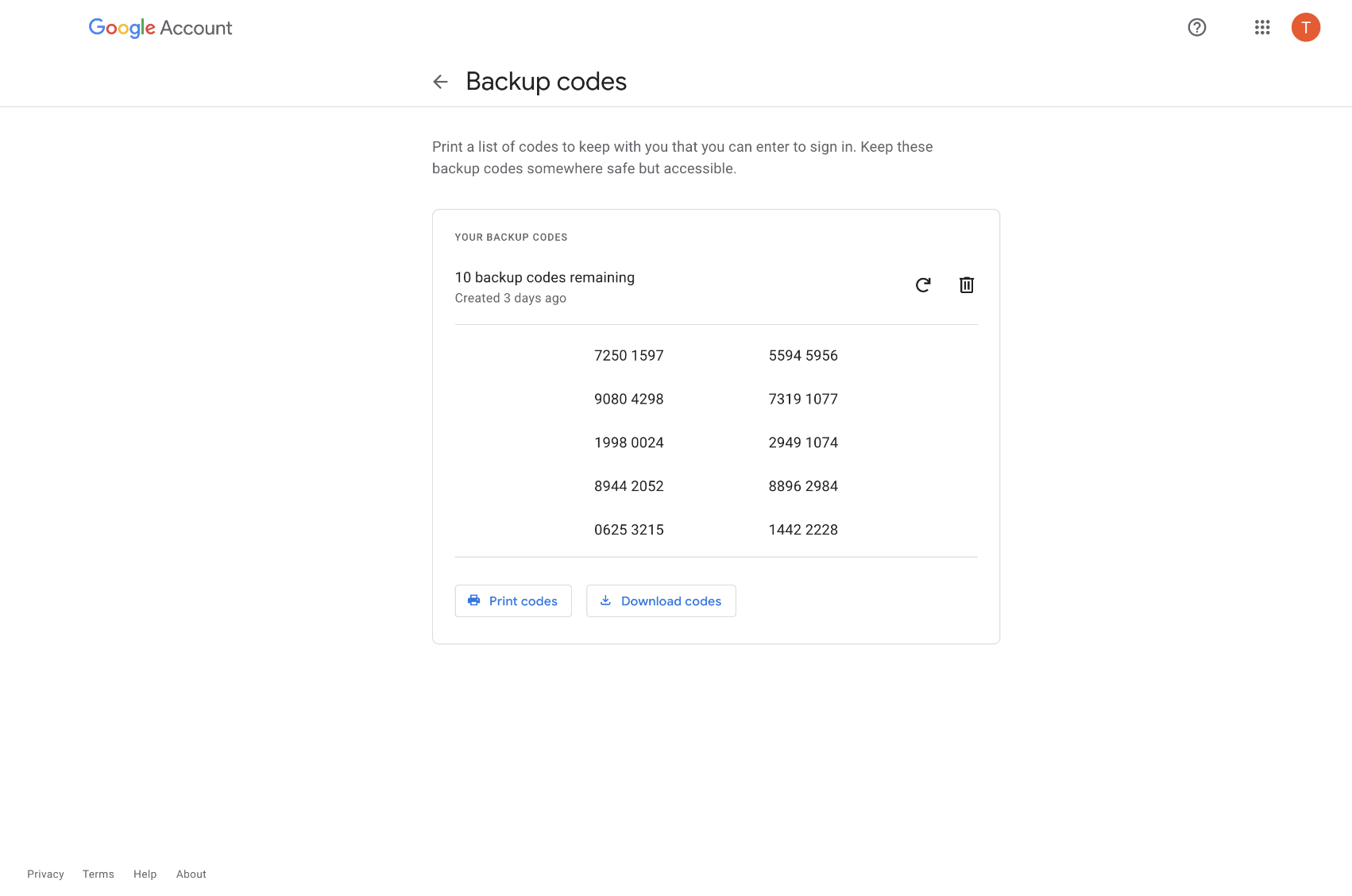Open the Terms footer link
Image resolution: width=1352 pixels, height=896 pixels.
coord(99,874)
